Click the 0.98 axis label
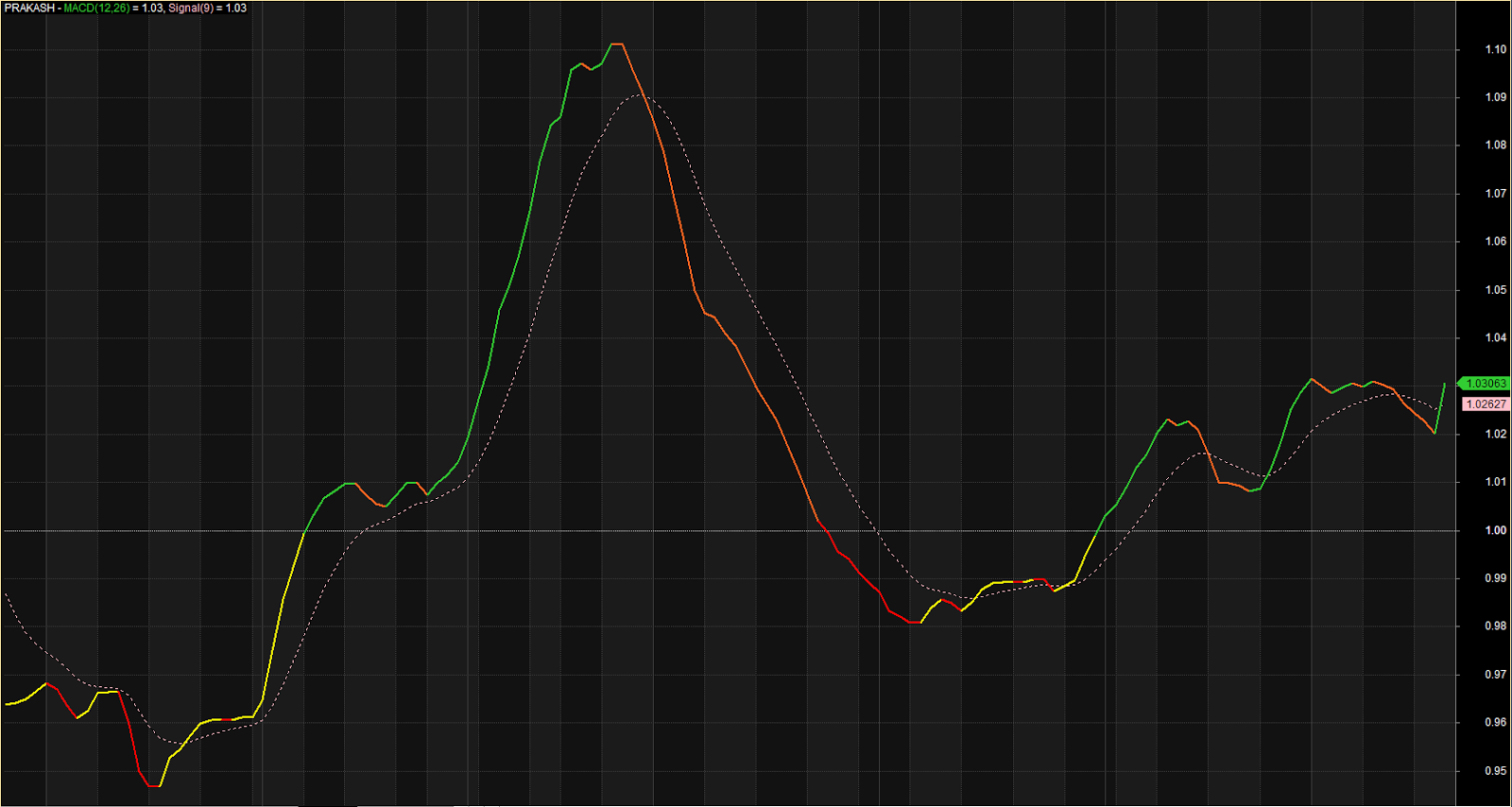 pos(1496,627)
